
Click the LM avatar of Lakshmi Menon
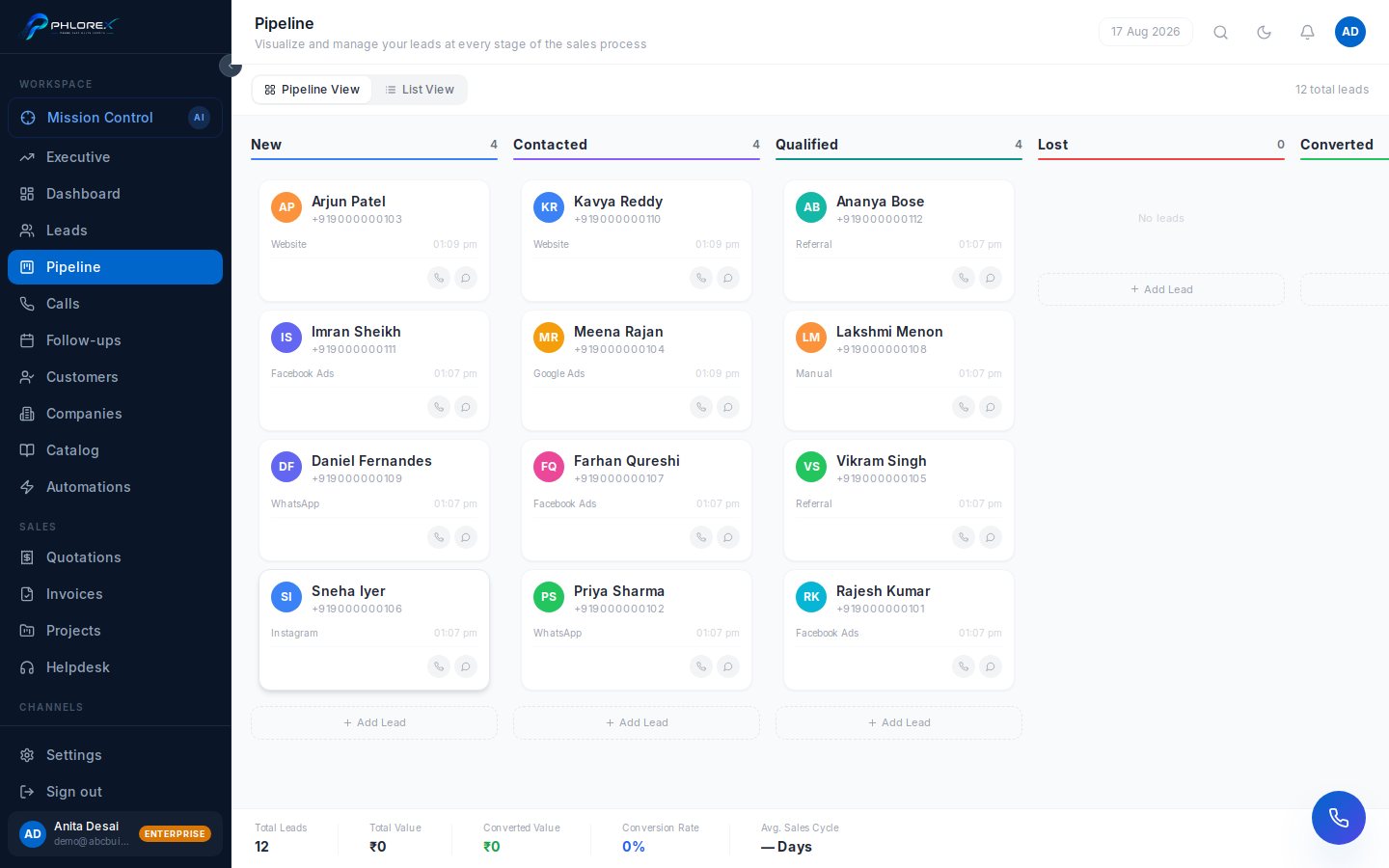click(811, 338)
